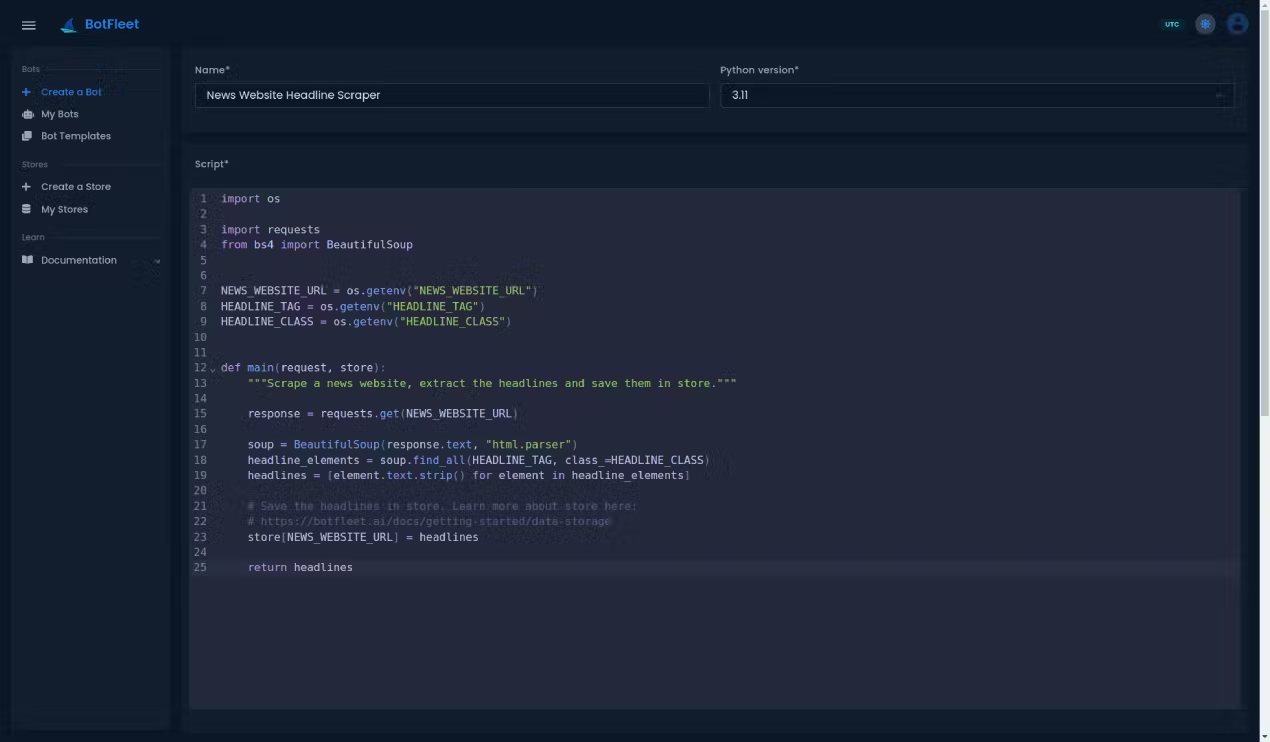
Task: Click line number 1 in the gutter
Action: coord(203,198)
